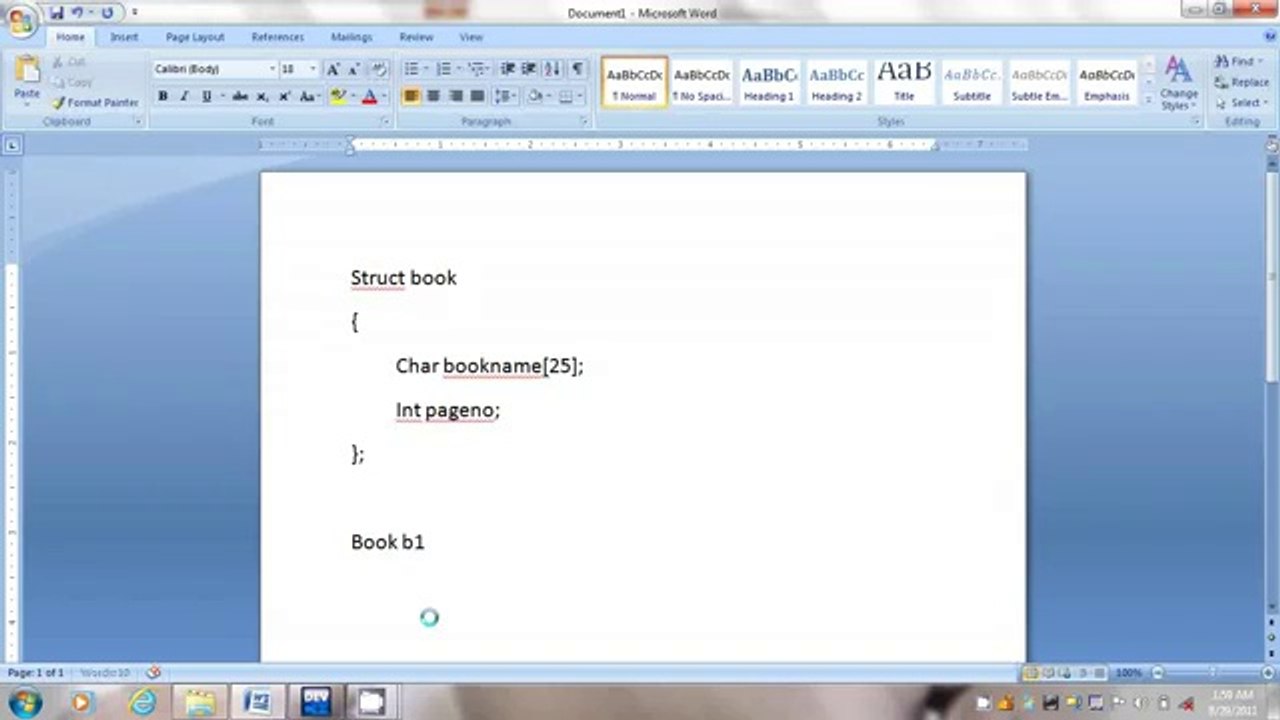
Task: Click the Increase Indent icon
Action: coord(529,69)
